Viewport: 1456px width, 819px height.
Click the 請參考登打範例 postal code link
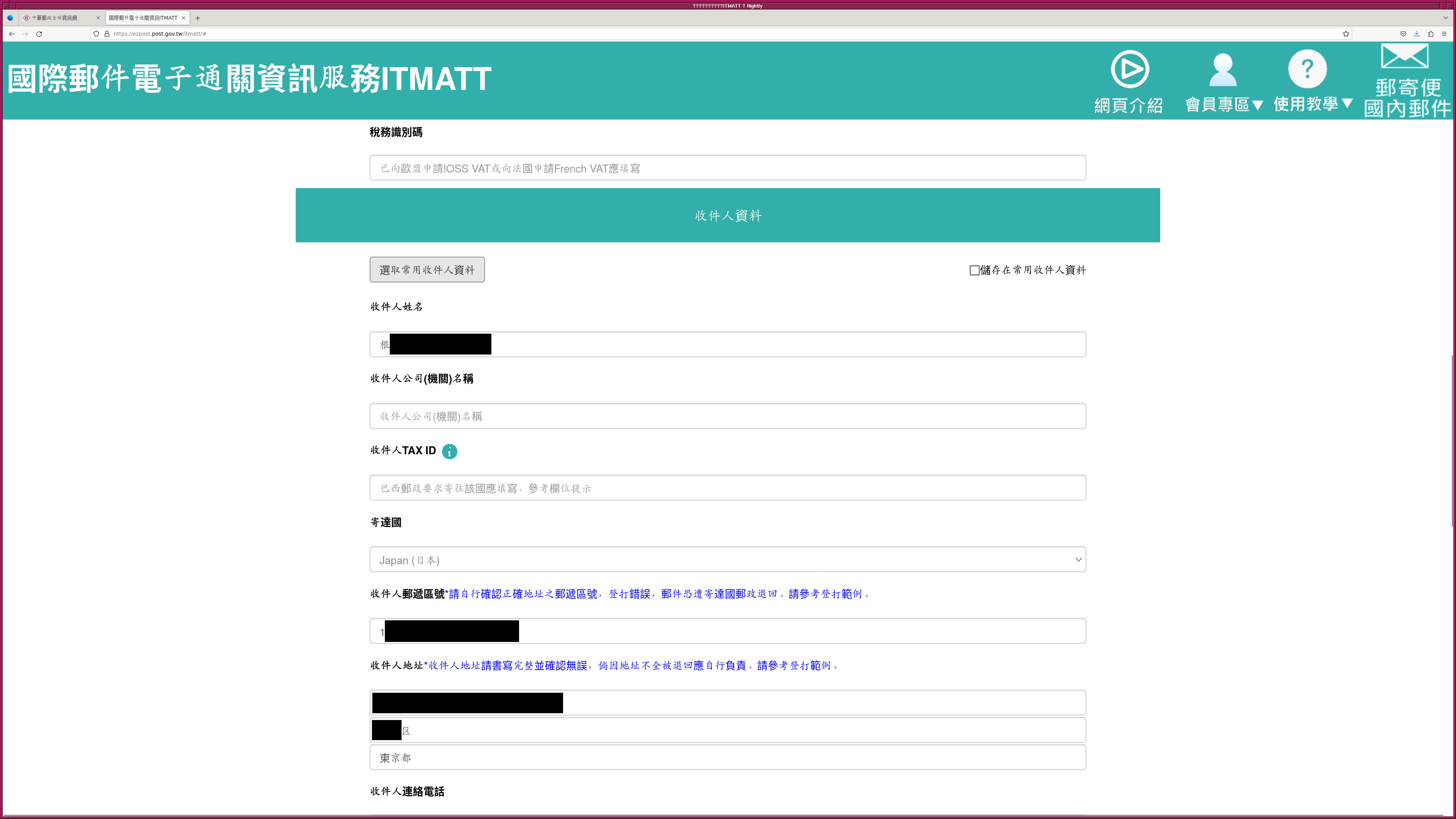(825, 594)
